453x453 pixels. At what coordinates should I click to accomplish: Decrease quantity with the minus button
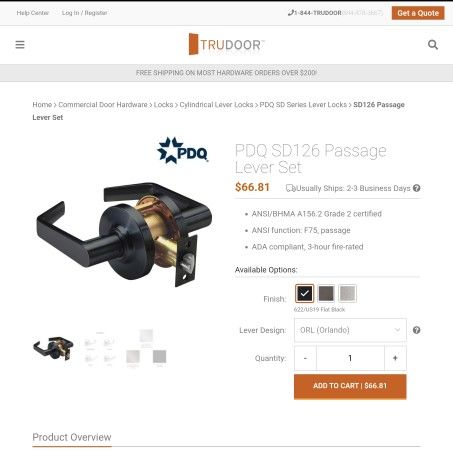click(x=305, y=358)
